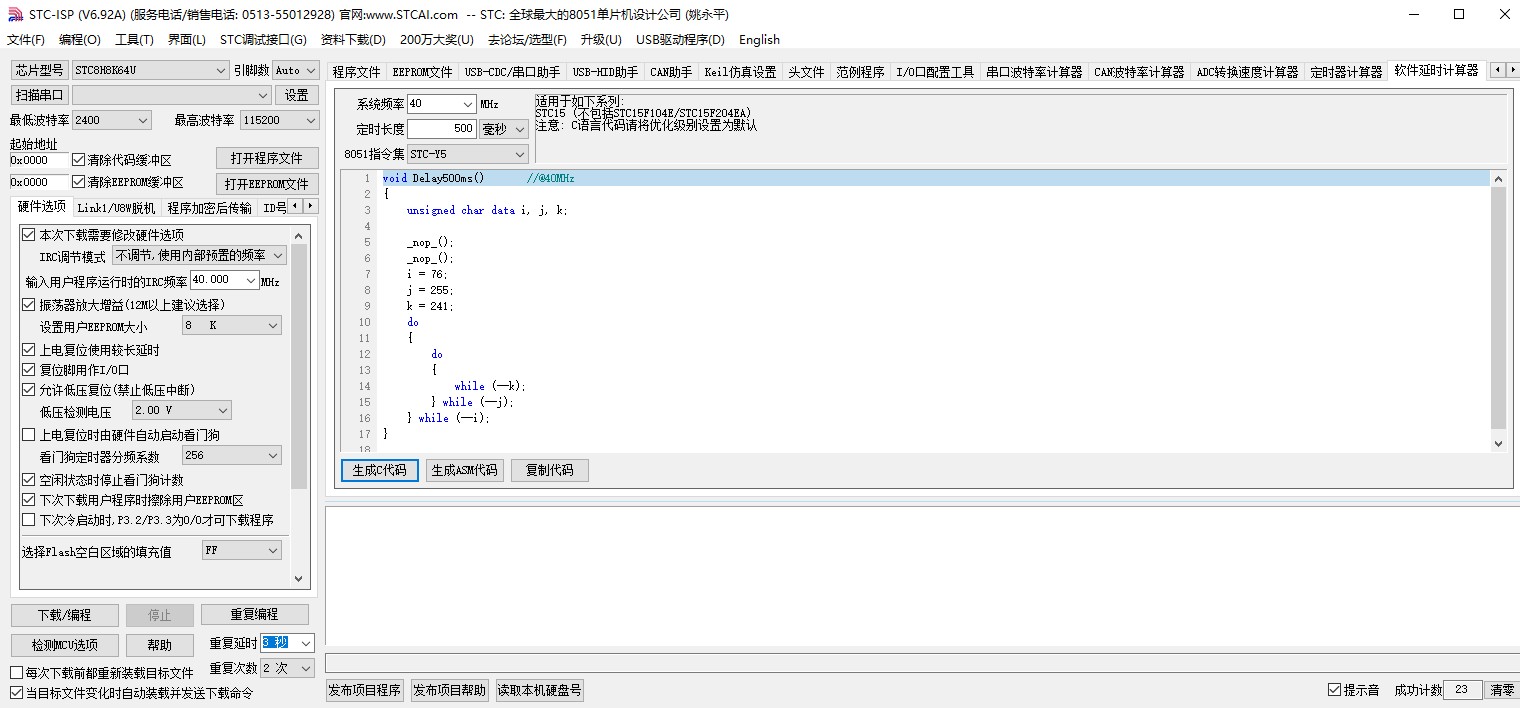Open 工具(T) menu
The height and width of the screenshot is (708, 1520).
[x=134, y=40]
